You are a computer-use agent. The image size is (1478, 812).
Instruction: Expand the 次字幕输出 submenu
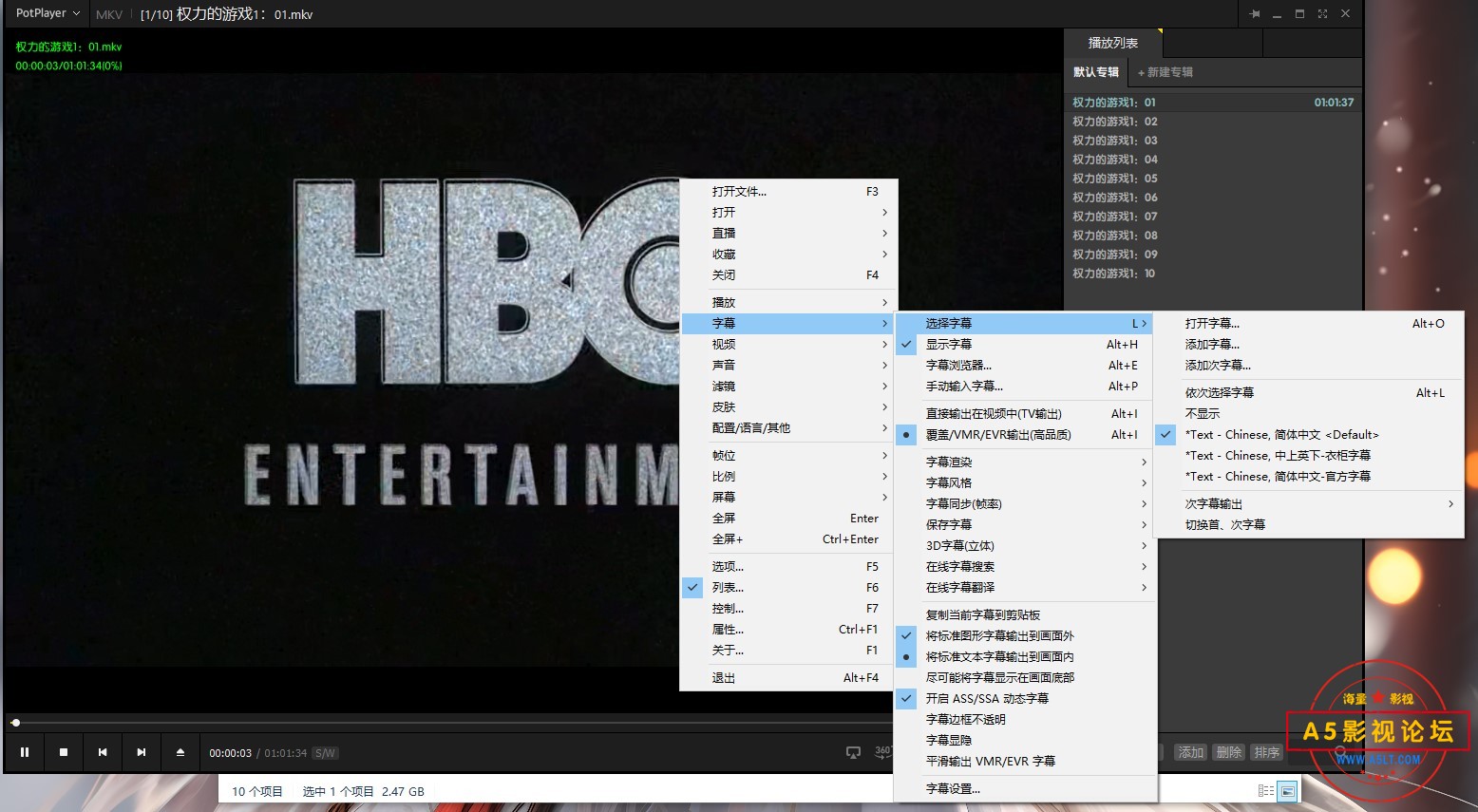pyautogui.click(x=1310, y=503)
